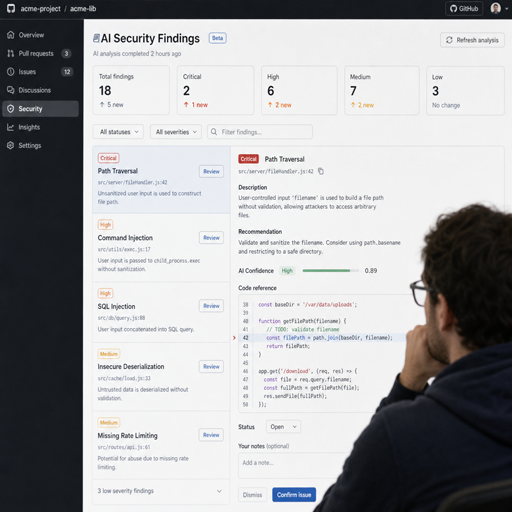Open the Status dropdown set to Open
This screenshot has height=512, width=512.
click(283, 427)
